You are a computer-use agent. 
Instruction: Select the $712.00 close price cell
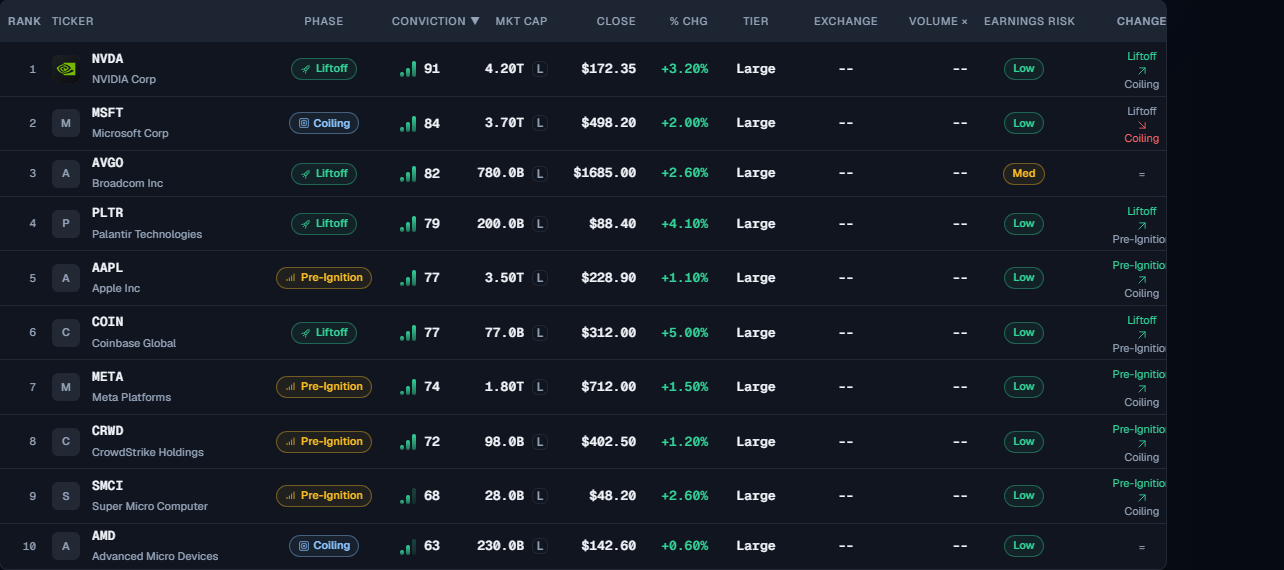[x=609, y=387]
